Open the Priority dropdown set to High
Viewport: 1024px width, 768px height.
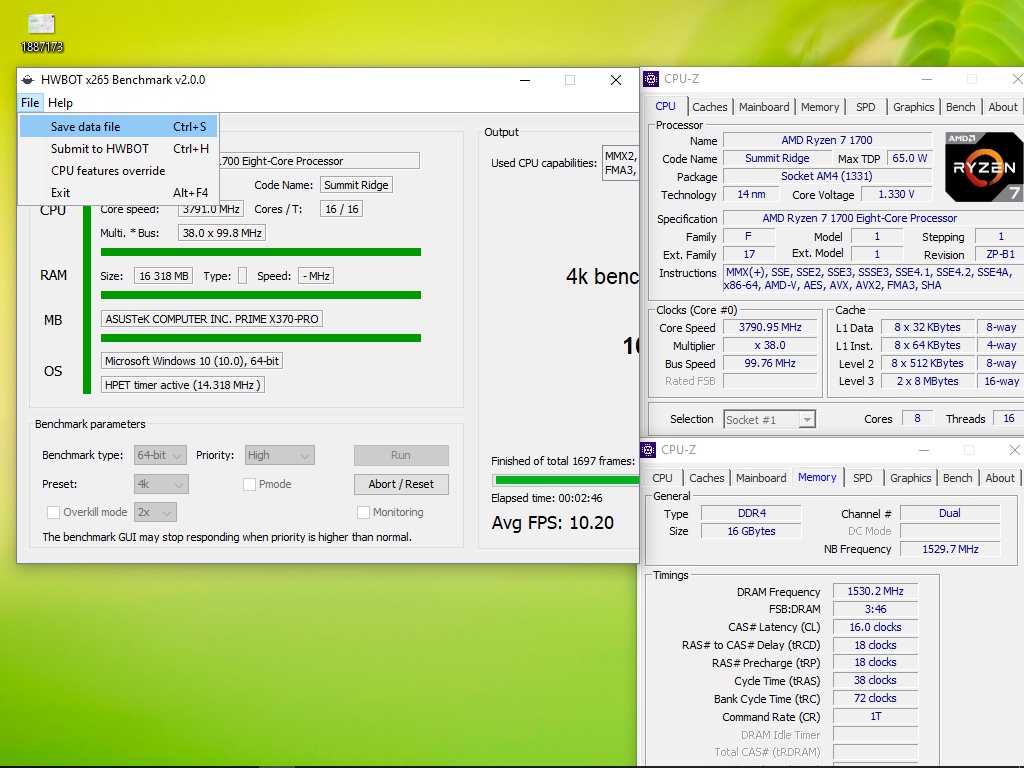(x=280, y=455)
